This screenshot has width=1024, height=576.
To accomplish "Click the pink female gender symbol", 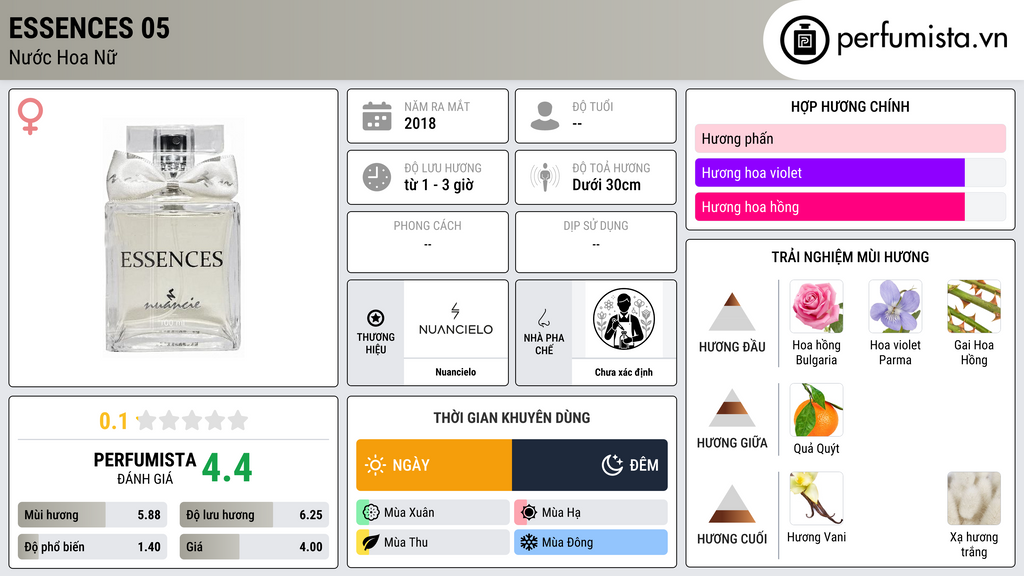I will tap(30, 116).
